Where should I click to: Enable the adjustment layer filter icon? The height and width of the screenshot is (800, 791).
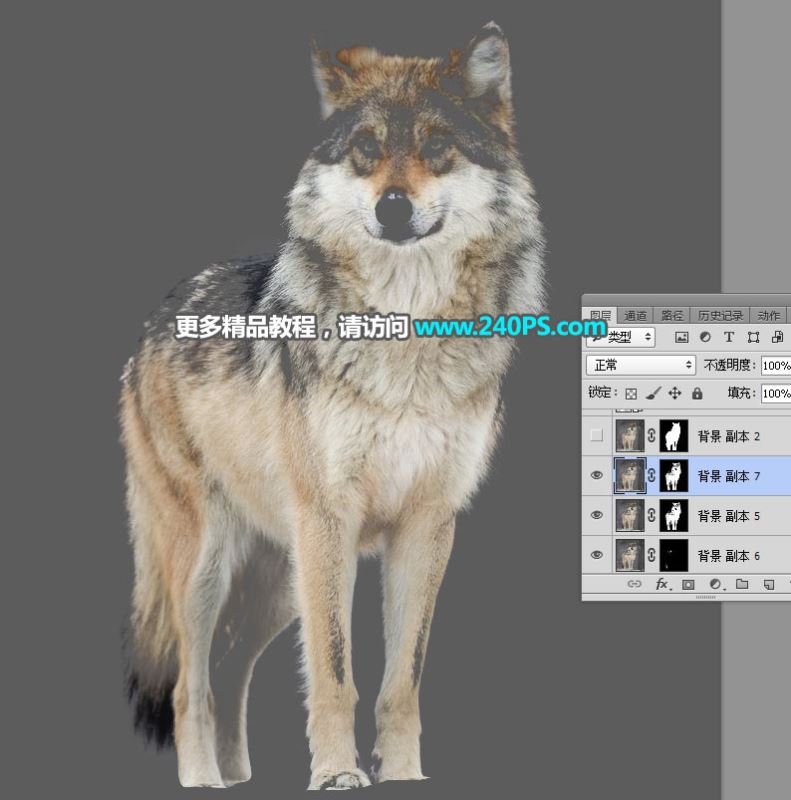pos(705,337)
